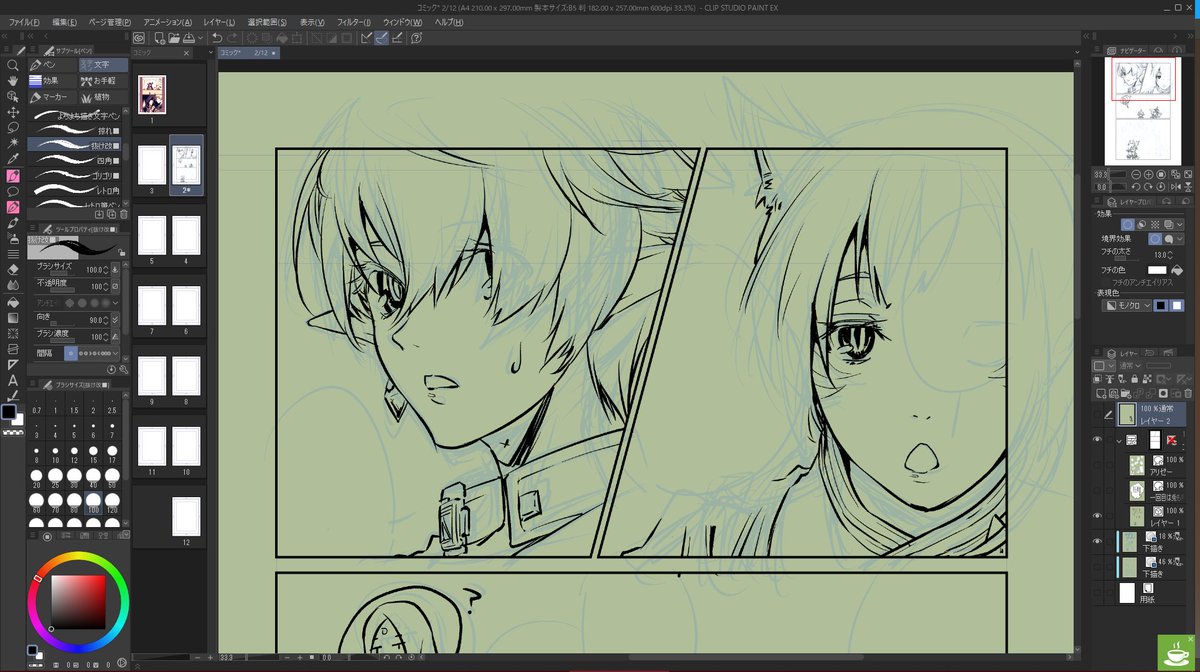Toggle visibility of the layer folder row
Image resolution: width=1200 pixels, height=672 pixels.
[x=1098, y=439]
